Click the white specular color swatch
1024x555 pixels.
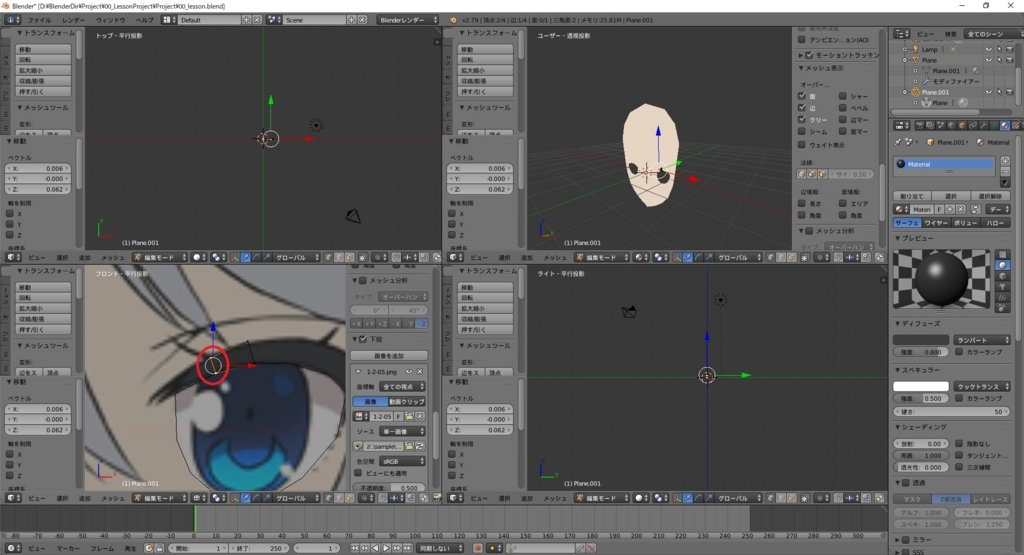921,386
